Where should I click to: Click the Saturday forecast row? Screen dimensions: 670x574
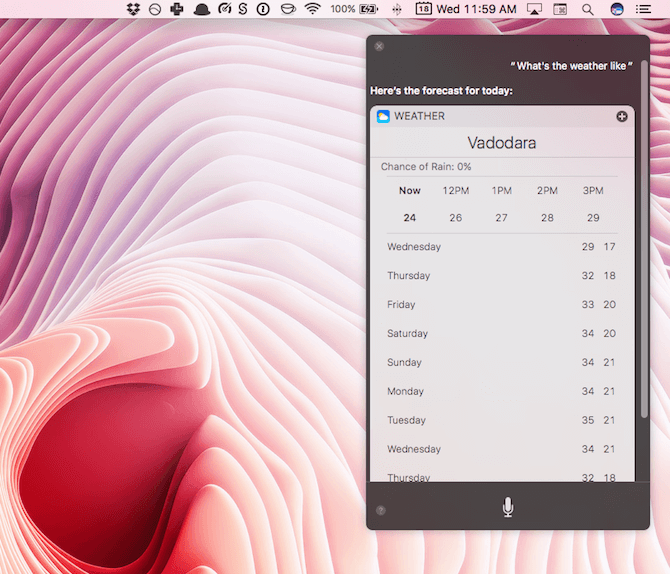click(501, 333)
